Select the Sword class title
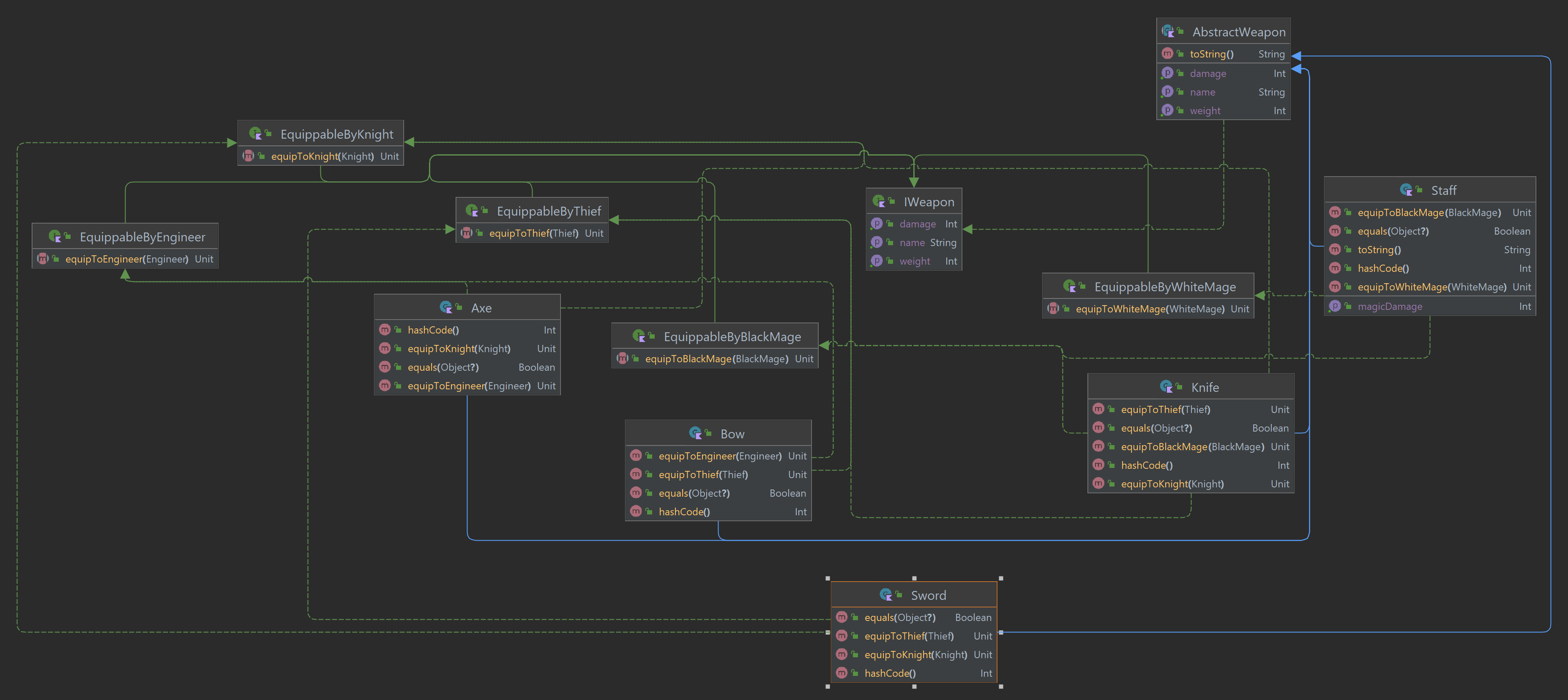The image size is (1568, 700). (928, 595)
